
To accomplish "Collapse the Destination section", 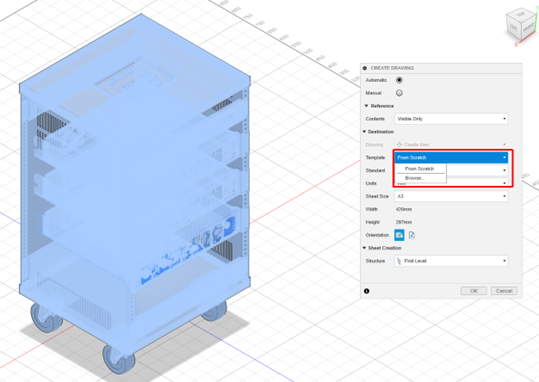I will click(x=364, y=132).
